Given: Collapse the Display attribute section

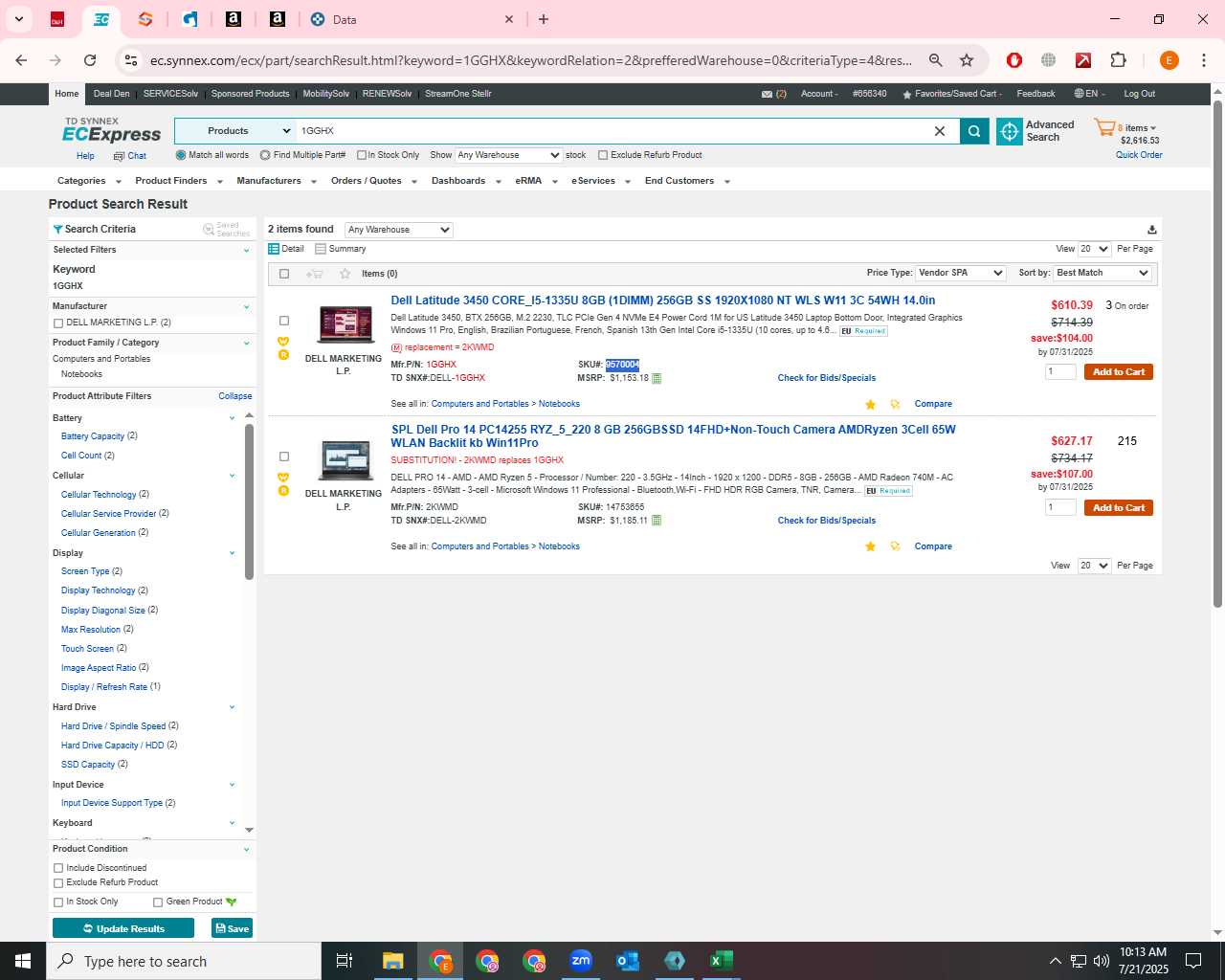Looking at the screenshot, I should tap(232, 553).
